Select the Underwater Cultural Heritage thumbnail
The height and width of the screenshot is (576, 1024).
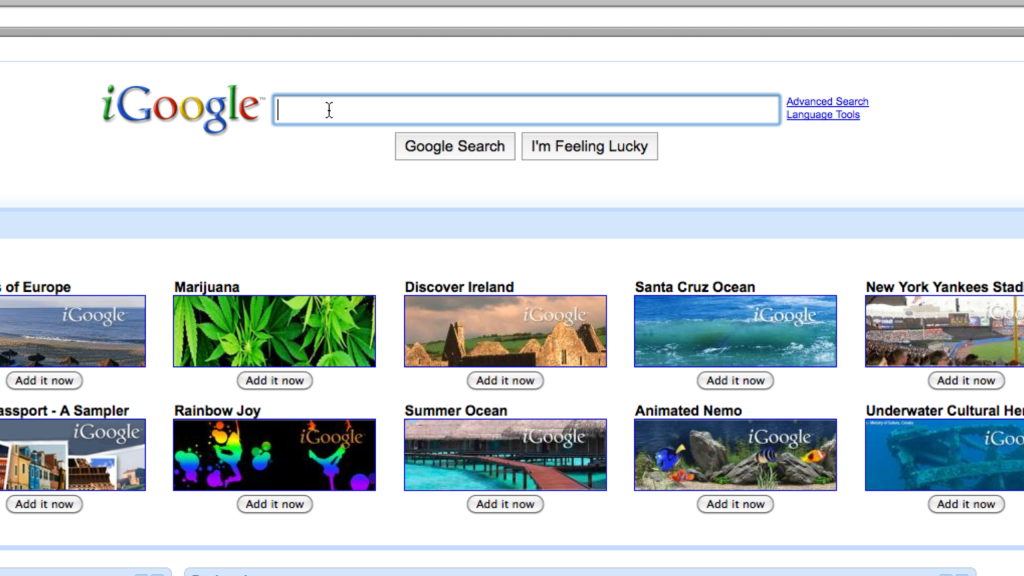click(x=944, y=455)
